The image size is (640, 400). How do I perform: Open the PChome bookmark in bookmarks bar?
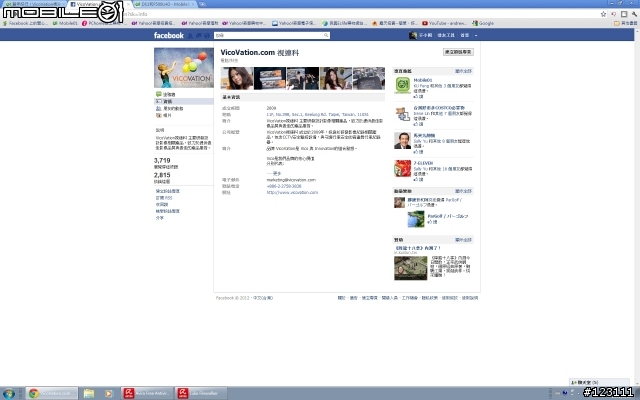point(104,23)
